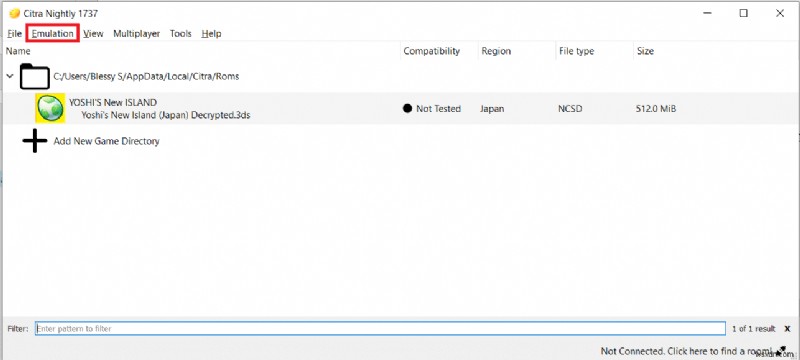Click the Roms directory folder icon
This screenshot has height=360, width=800.
point(35,76)
